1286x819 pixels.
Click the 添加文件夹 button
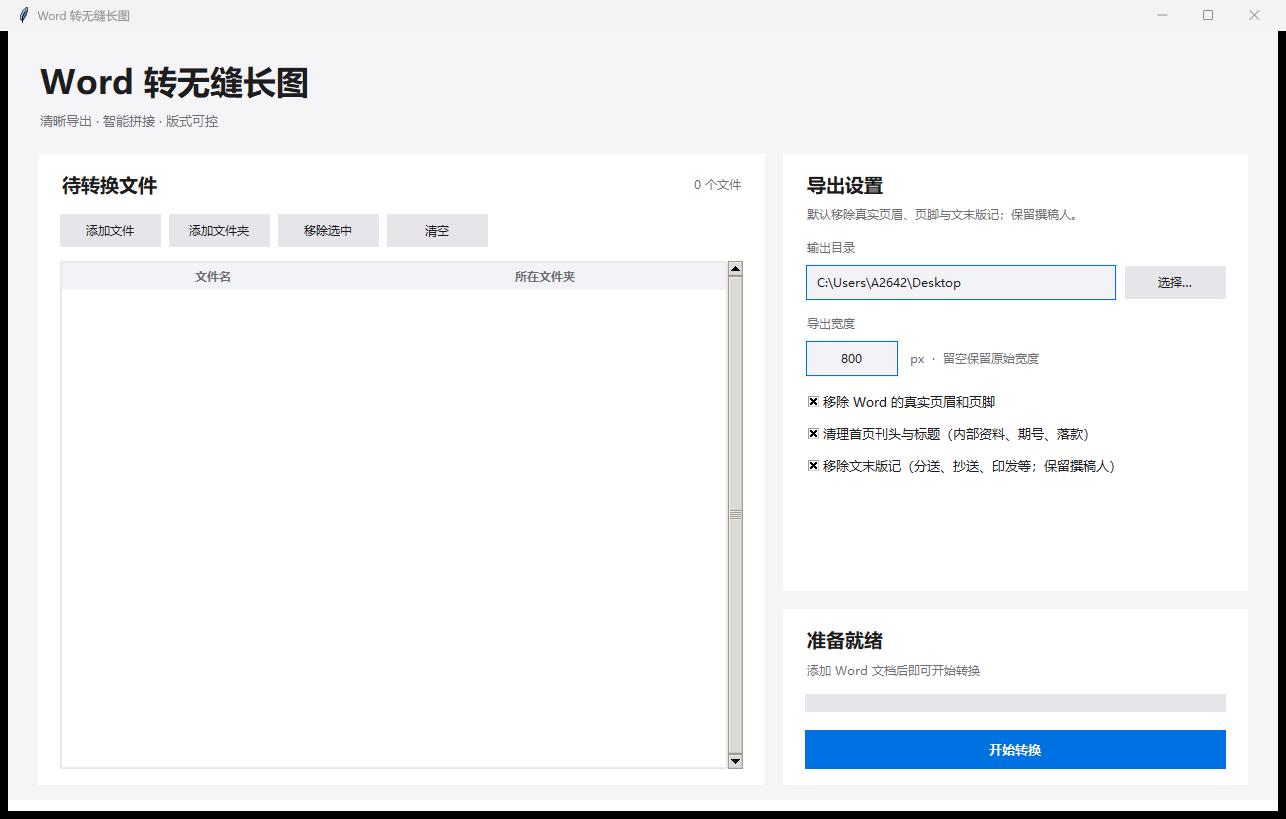click(219, 230)
